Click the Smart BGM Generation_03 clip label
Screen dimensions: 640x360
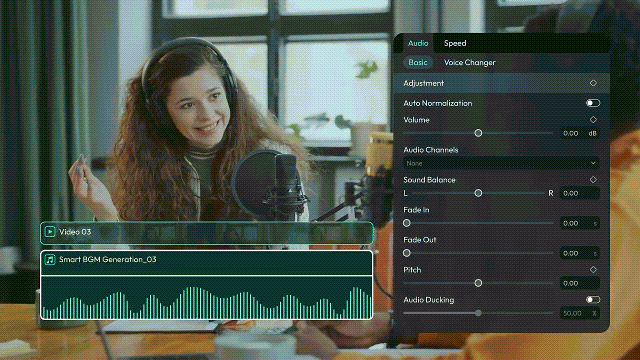point(108,260)
